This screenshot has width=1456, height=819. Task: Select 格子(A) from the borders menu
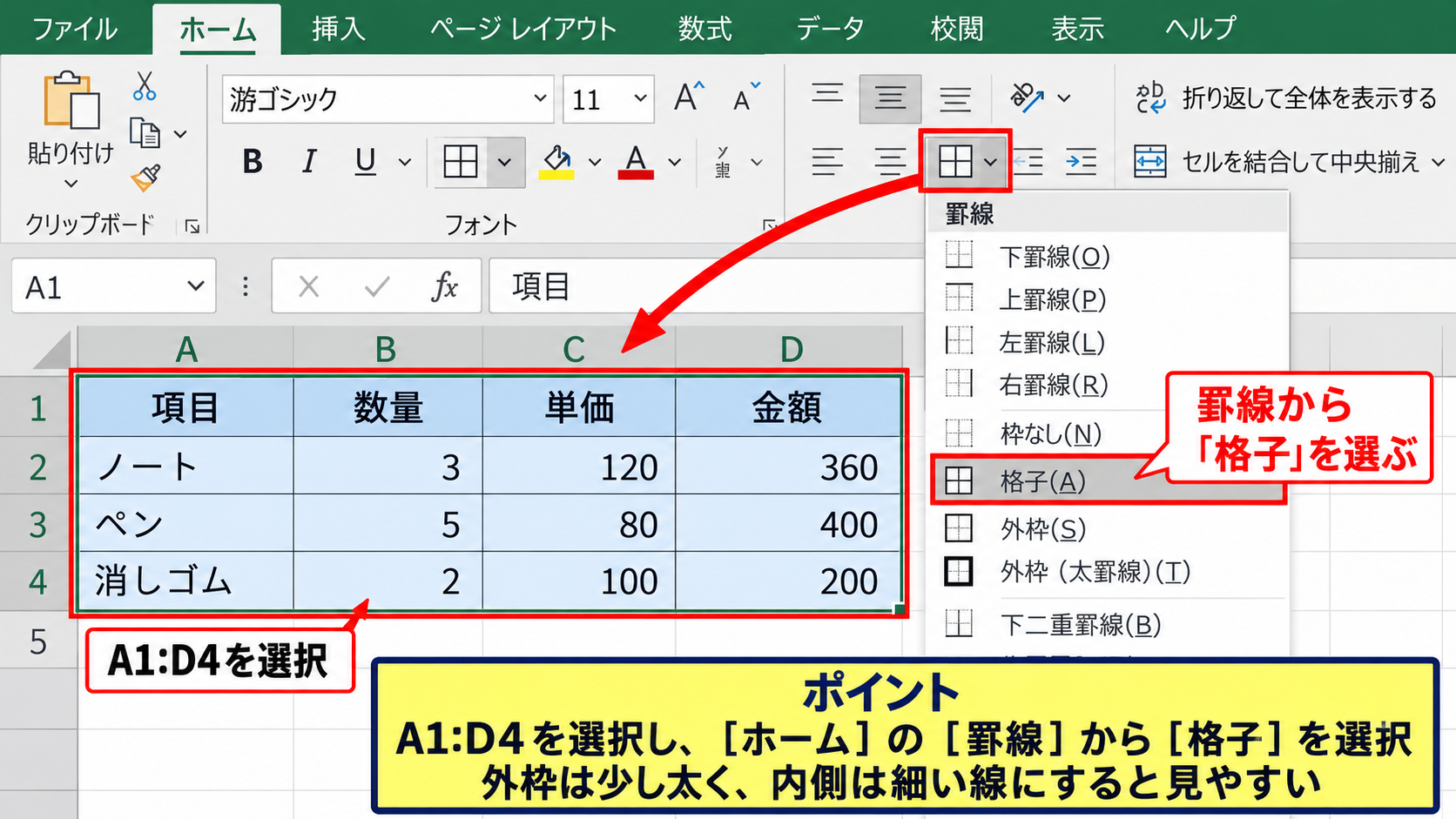click(1108, 480)
